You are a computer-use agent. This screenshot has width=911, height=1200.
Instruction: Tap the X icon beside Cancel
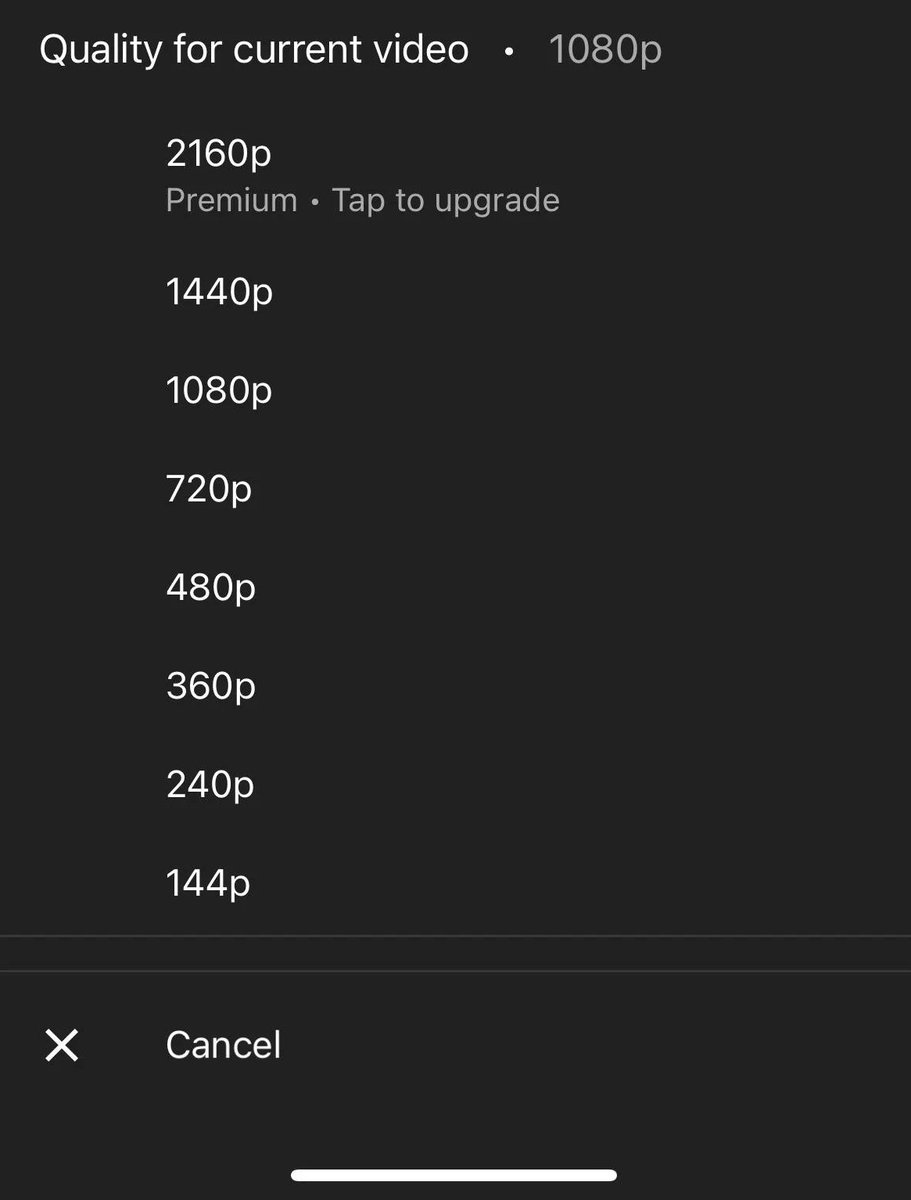tap(62, 1045)
